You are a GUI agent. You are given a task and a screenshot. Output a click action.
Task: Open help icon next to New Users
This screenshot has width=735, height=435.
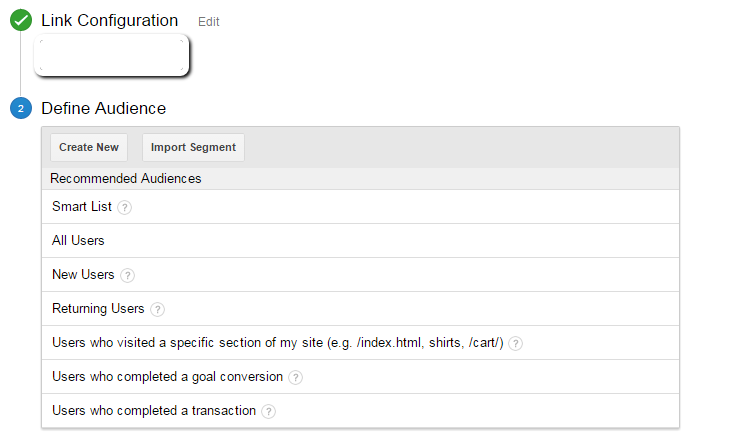(127, 275)
